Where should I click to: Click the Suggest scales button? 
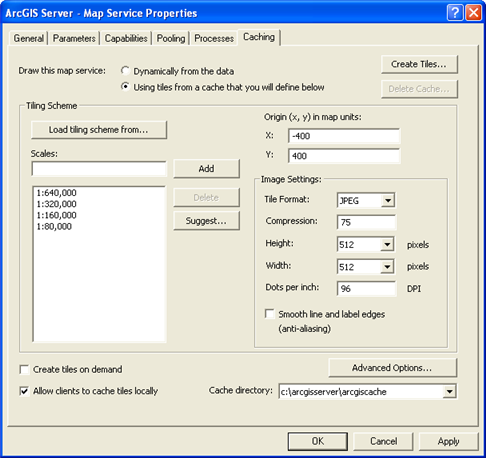pyautogui.click(x=206, y=221)
